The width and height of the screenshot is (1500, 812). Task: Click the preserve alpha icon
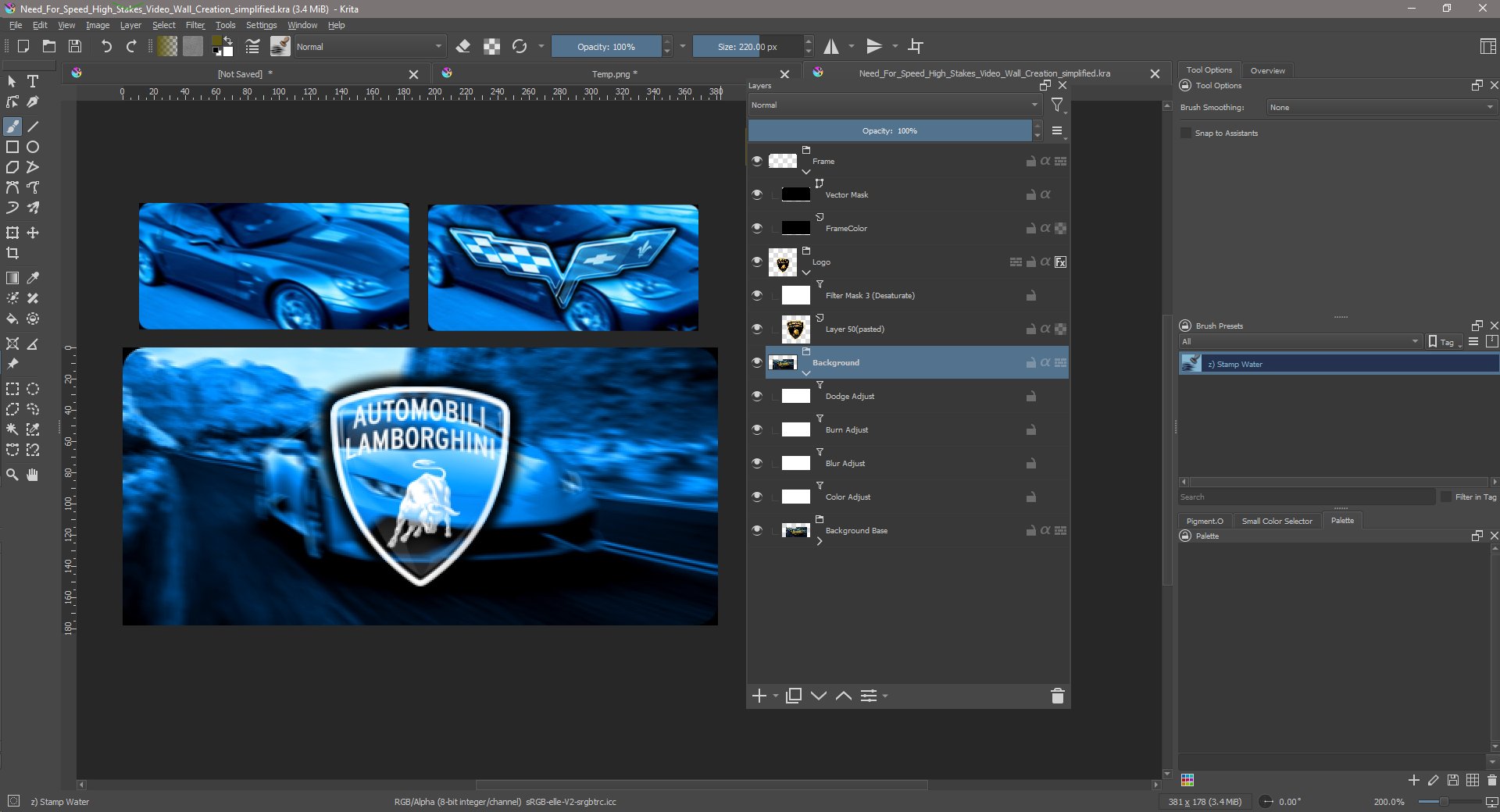[491, 47]
